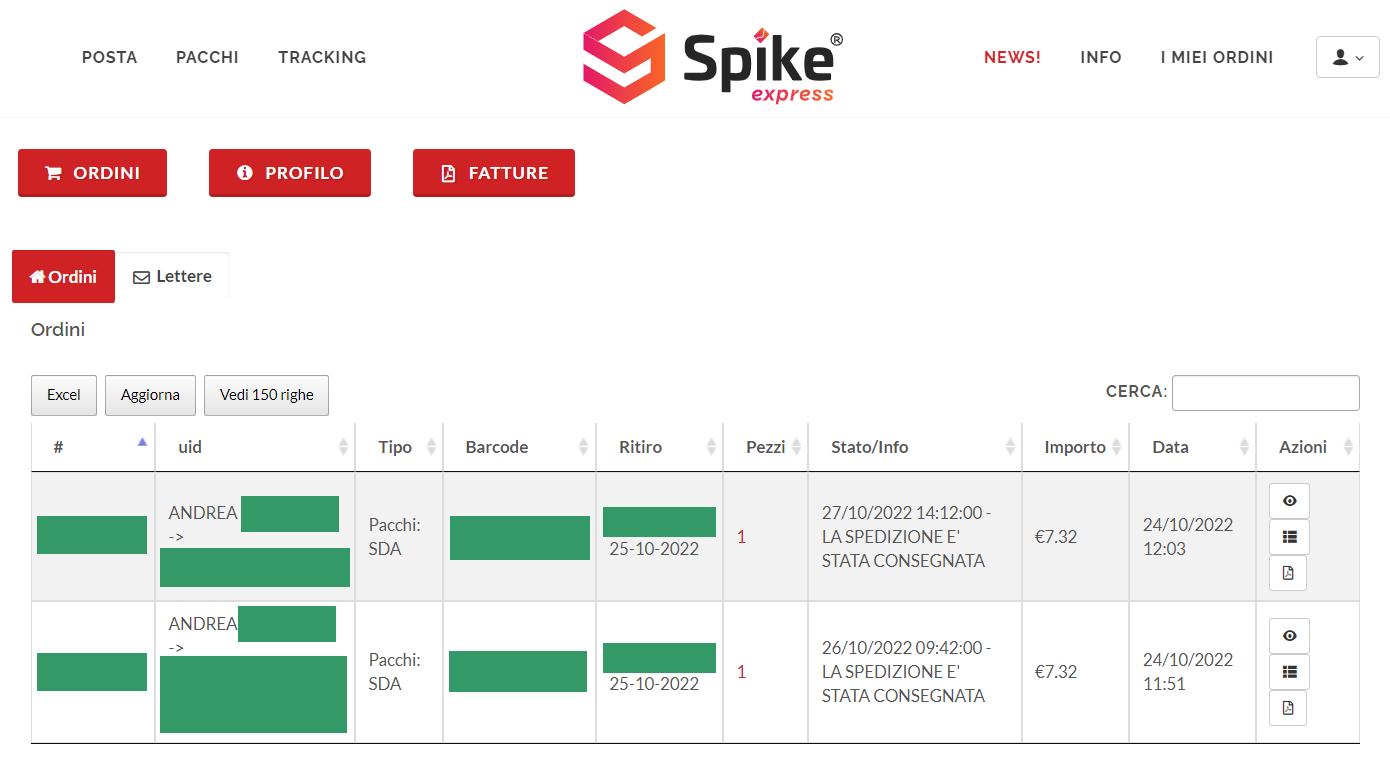The image size is (1390, 757).
Task: Go to I MIEI ORDINI
Action: 1217,57
